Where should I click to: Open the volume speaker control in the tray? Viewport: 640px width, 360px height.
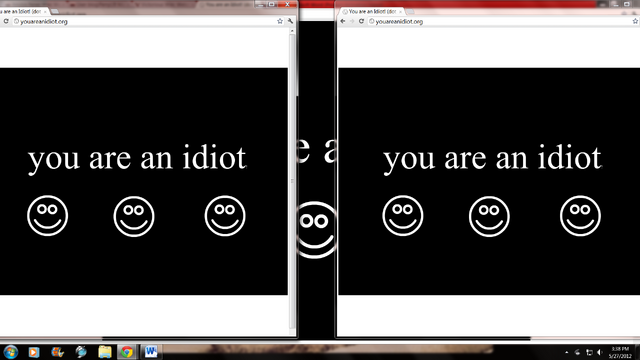[x=600, y=352]
